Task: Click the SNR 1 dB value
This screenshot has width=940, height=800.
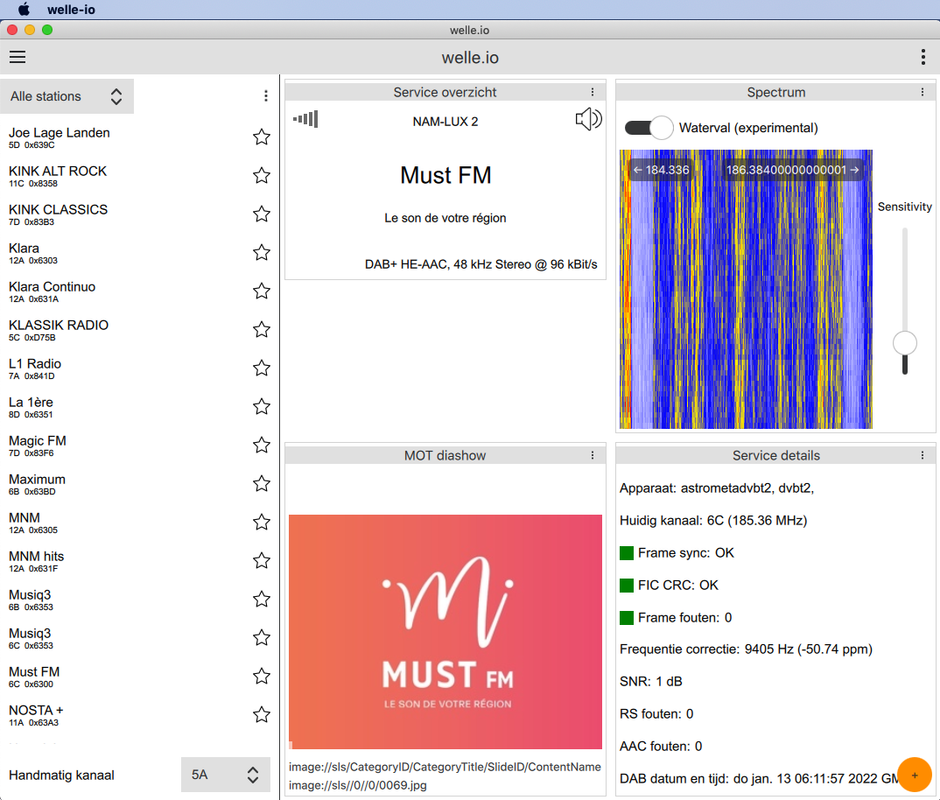Action: click(651, 681)
